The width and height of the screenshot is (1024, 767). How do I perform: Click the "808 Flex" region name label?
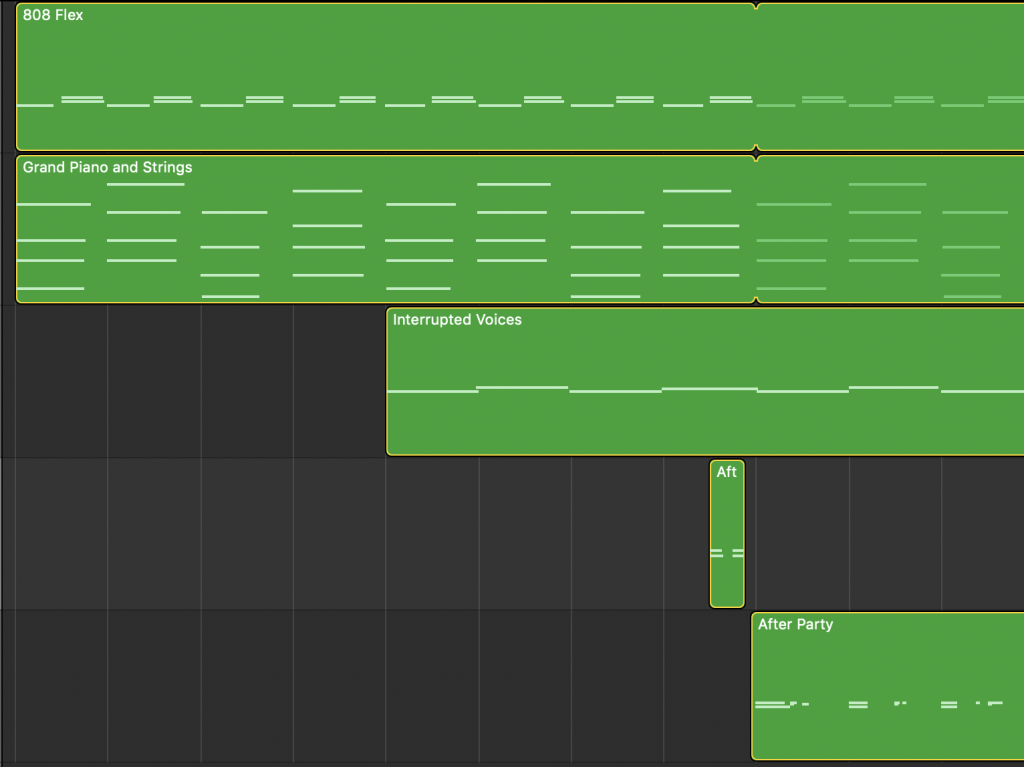click(53, 15)
